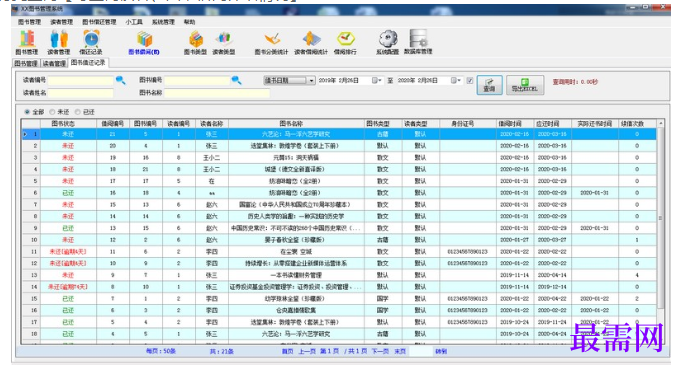The width and height of the screenshot is (682, 369).
Task: Click the 查询 search button
Action: pyautogui.click(x=489, y=85)
